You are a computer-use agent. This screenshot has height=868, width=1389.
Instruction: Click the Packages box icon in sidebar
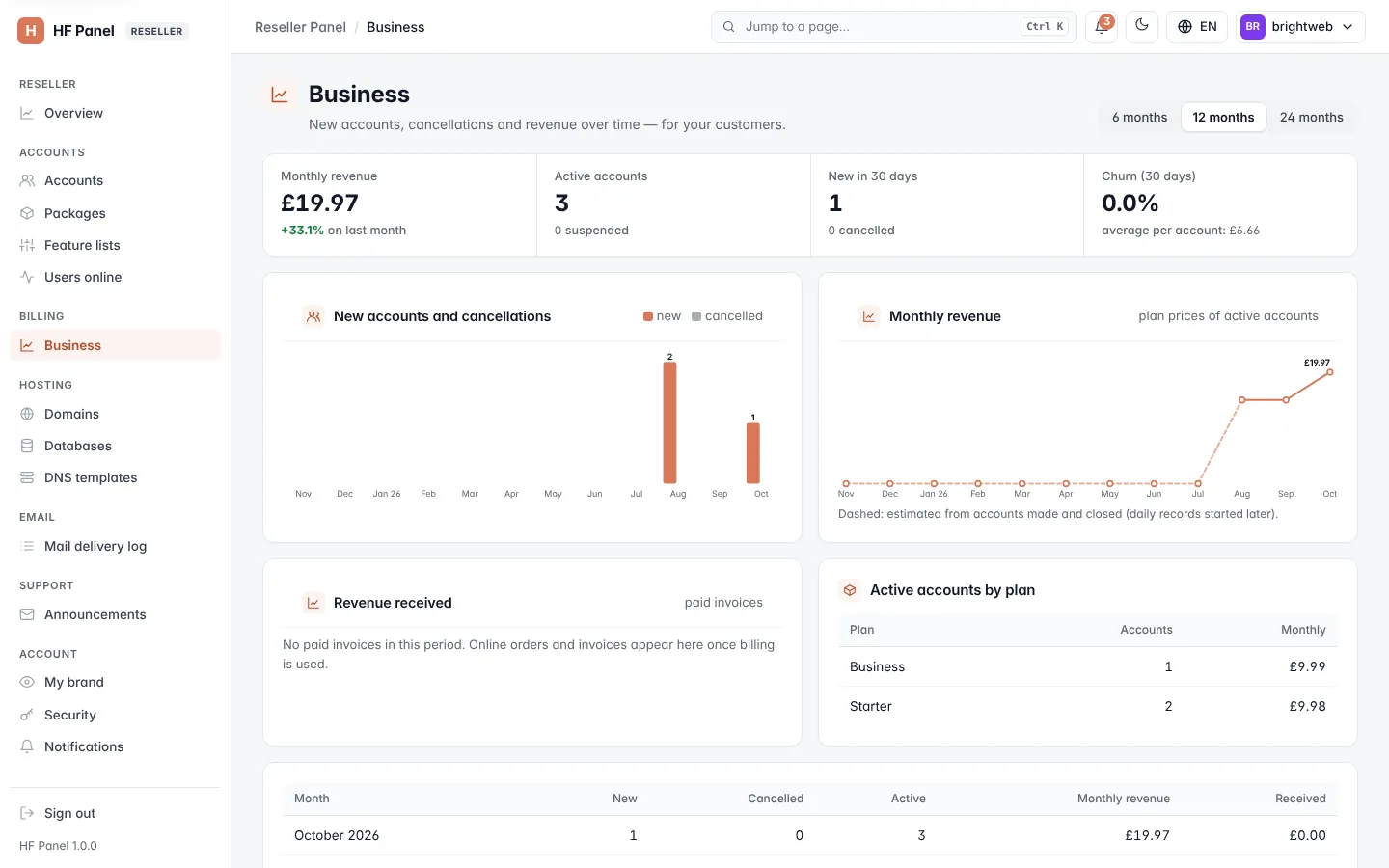point(27,213)
